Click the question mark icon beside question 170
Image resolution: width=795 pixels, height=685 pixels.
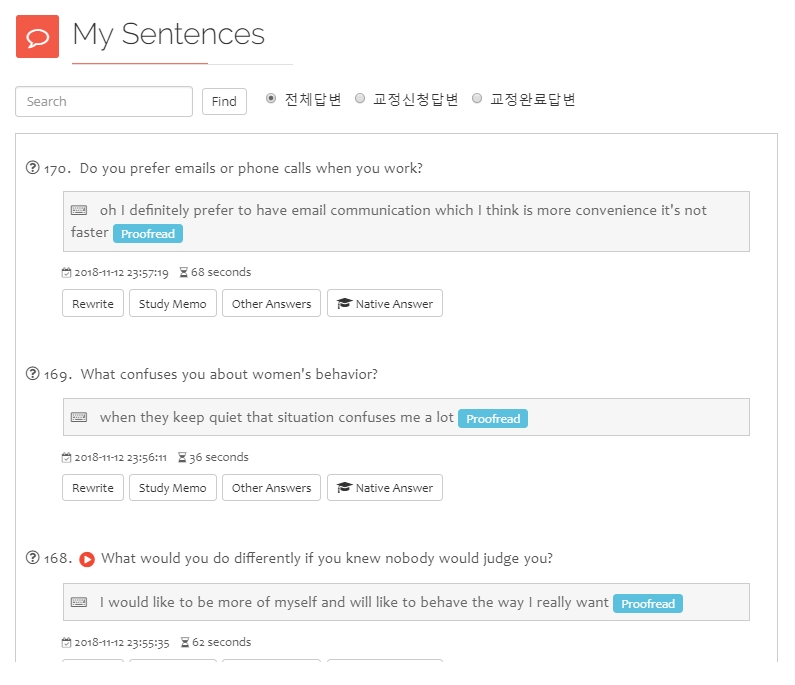point(32,168)
